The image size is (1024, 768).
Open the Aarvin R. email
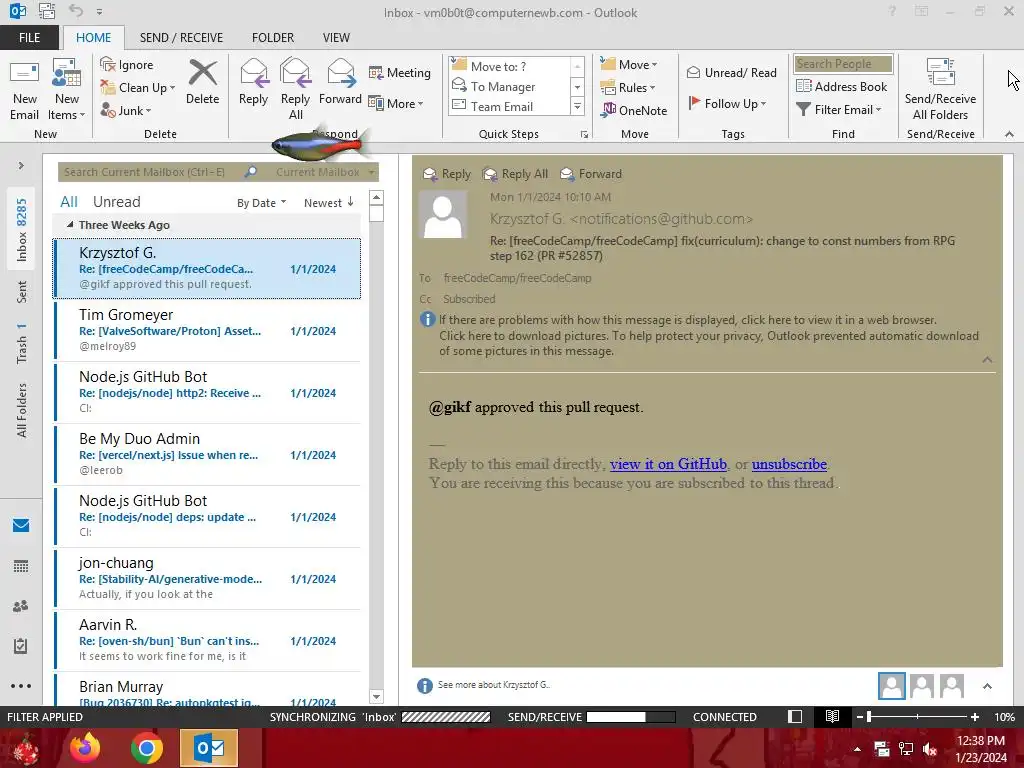(x=208, y=641)
